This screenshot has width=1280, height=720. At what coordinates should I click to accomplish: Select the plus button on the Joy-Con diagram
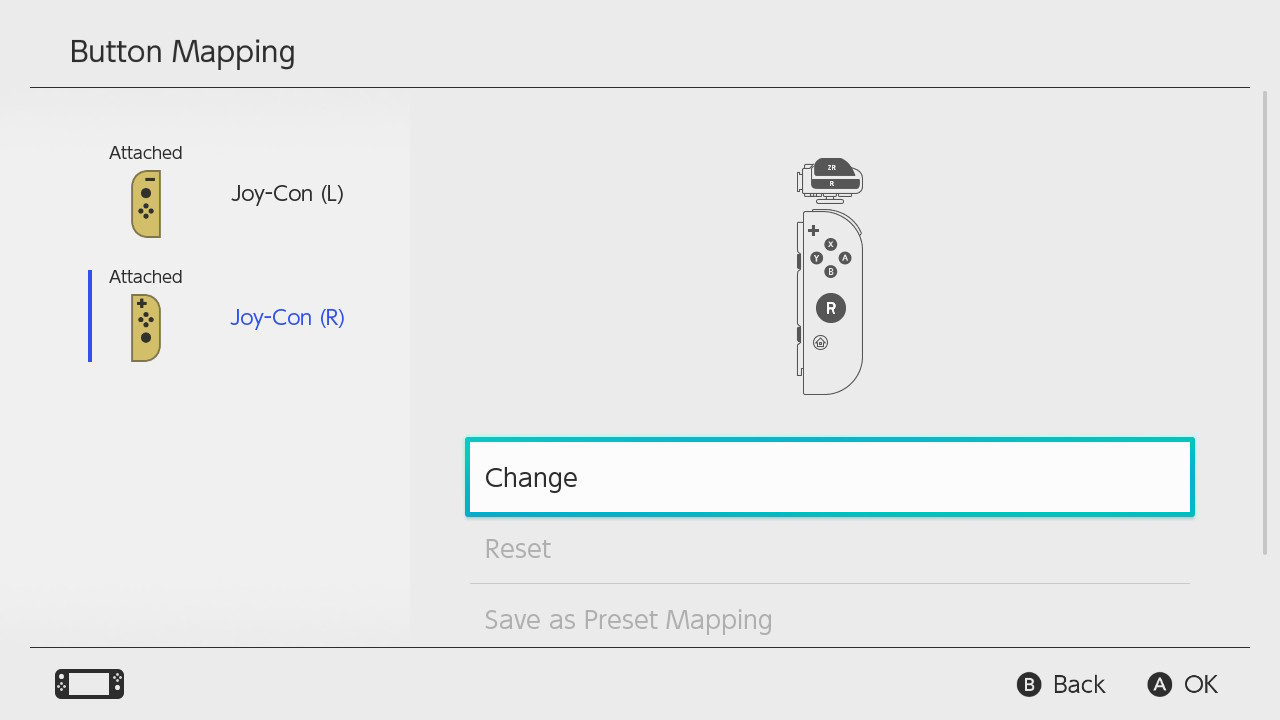pos(813,231)
